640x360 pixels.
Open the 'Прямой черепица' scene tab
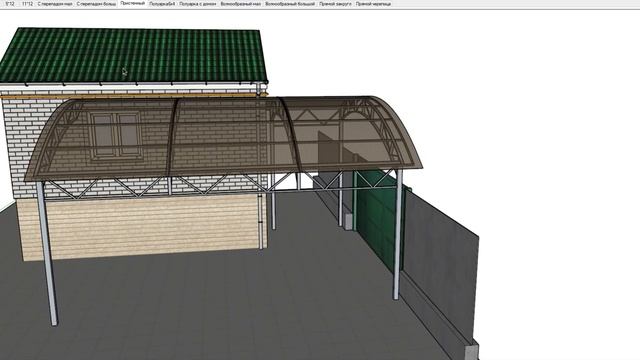373,4
